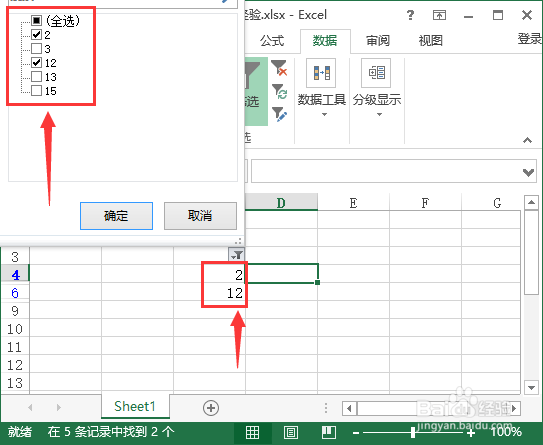
Task: Select column F header
Action: point(425,203)
